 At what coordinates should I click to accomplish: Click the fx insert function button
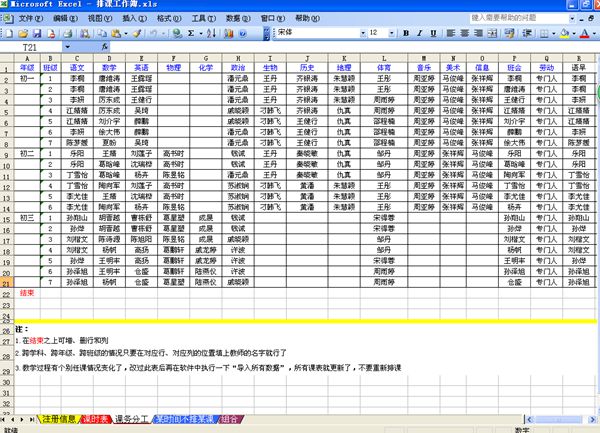pos(104,47)
